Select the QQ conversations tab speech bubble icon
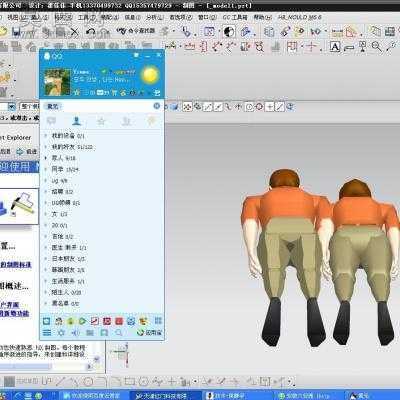This screenshot has width=400, height=400. pos(52,121)
